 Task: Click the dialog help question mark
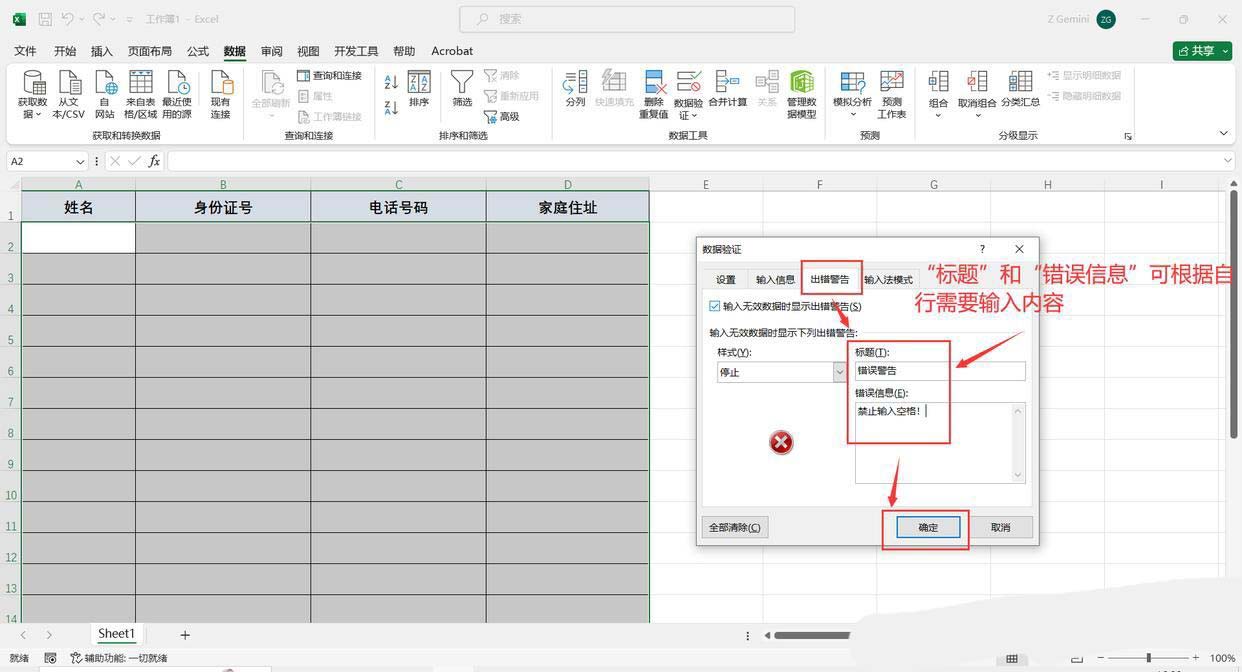point(982,249)
